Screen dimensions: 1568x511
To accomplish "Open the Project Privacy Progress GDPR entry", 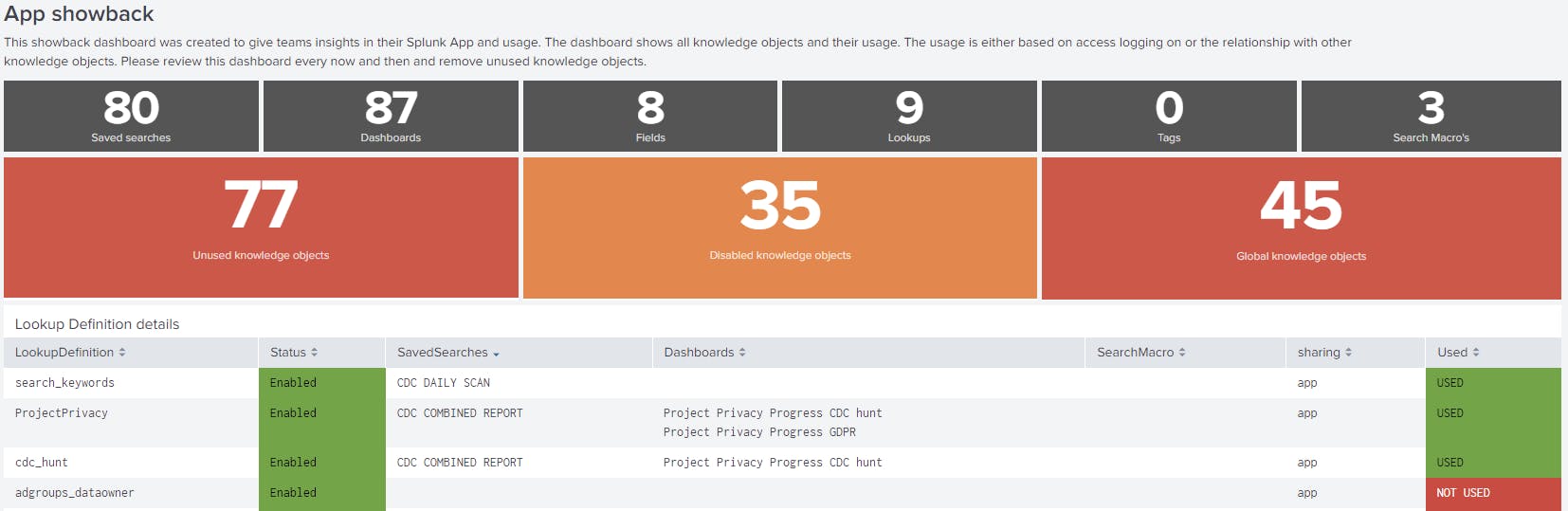I will point(759,432).
